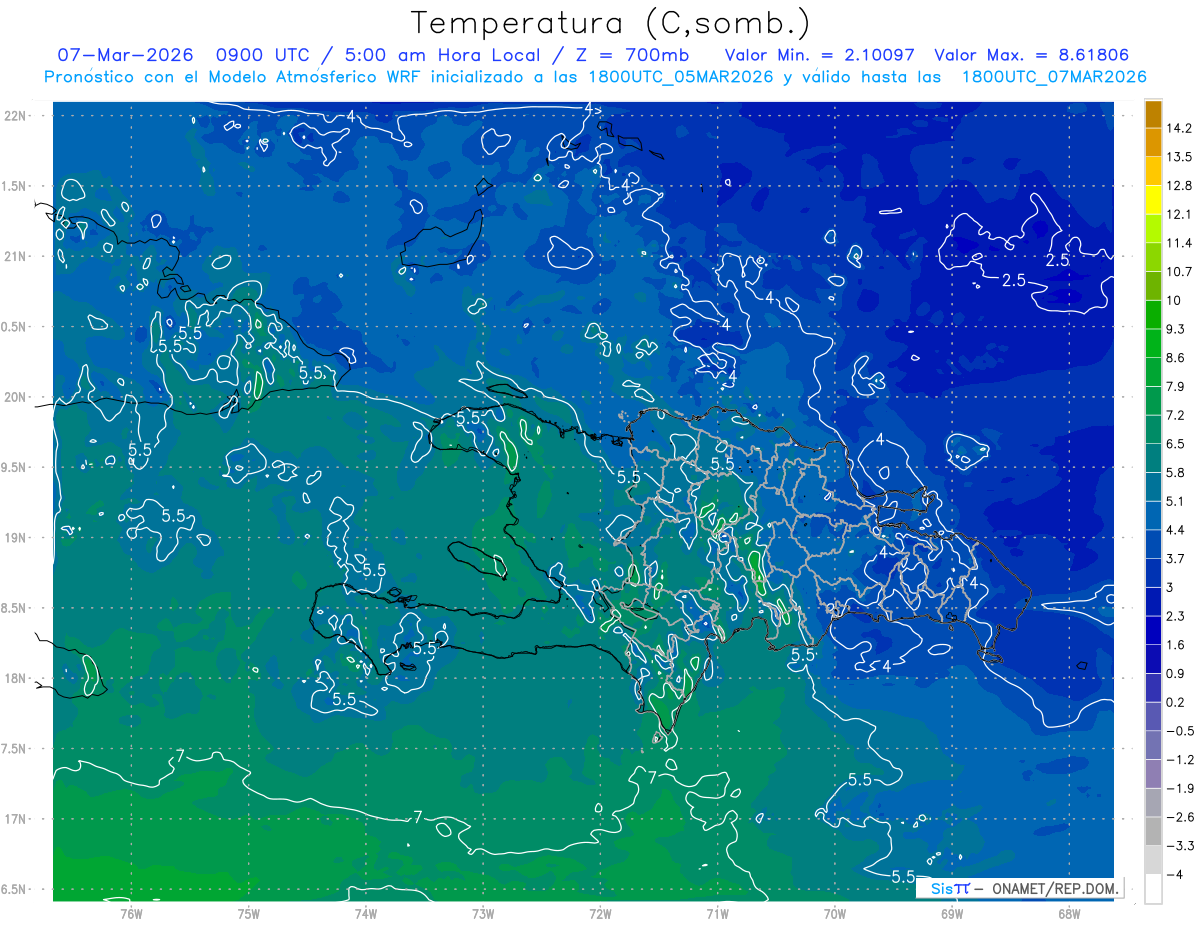Click the '70W' longitude axis label
This screenshot has width=1200, height=927.
(x=835, y=913)
